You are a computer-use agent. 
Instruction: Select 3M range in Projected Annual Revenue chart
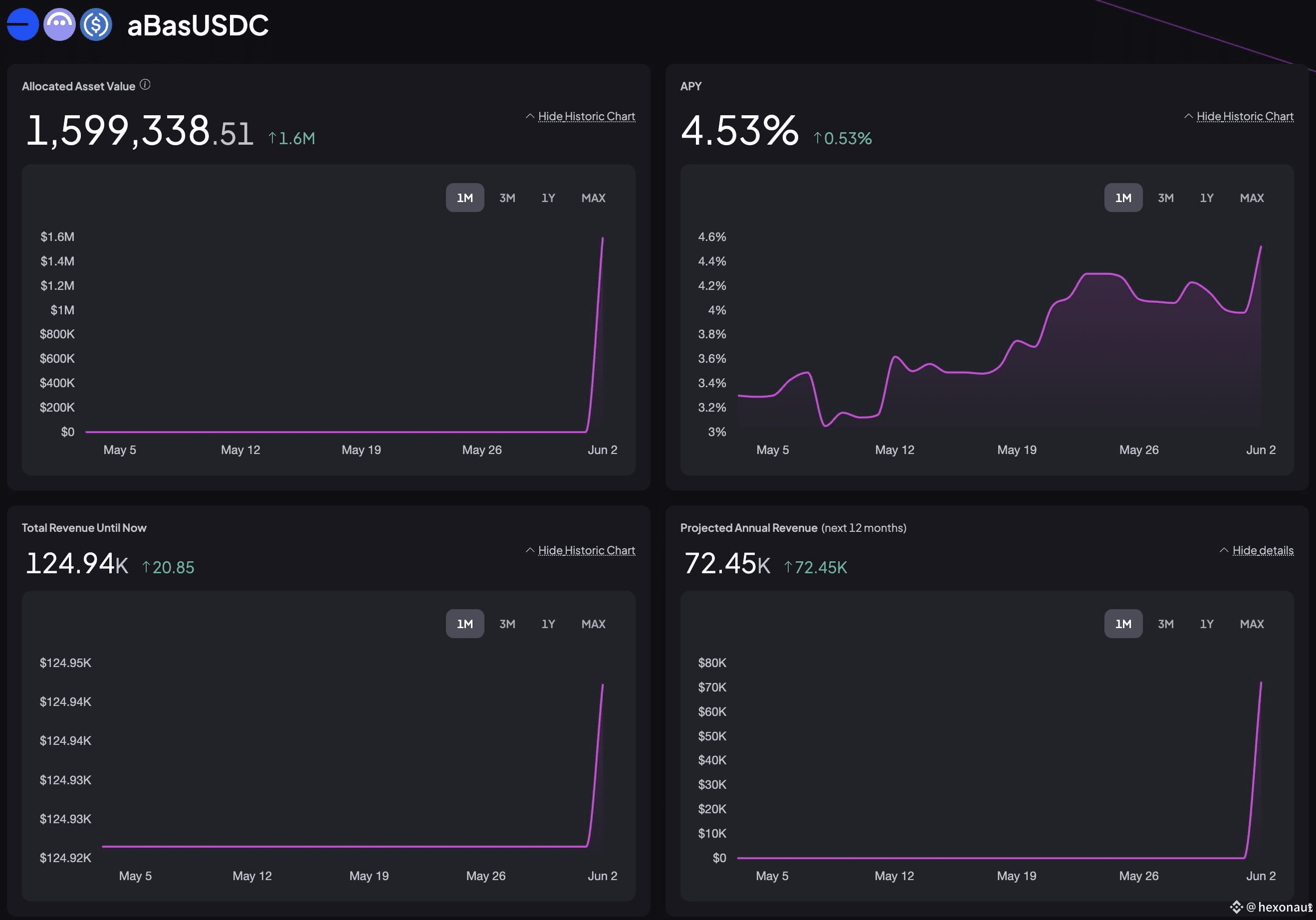(1166, 624)
